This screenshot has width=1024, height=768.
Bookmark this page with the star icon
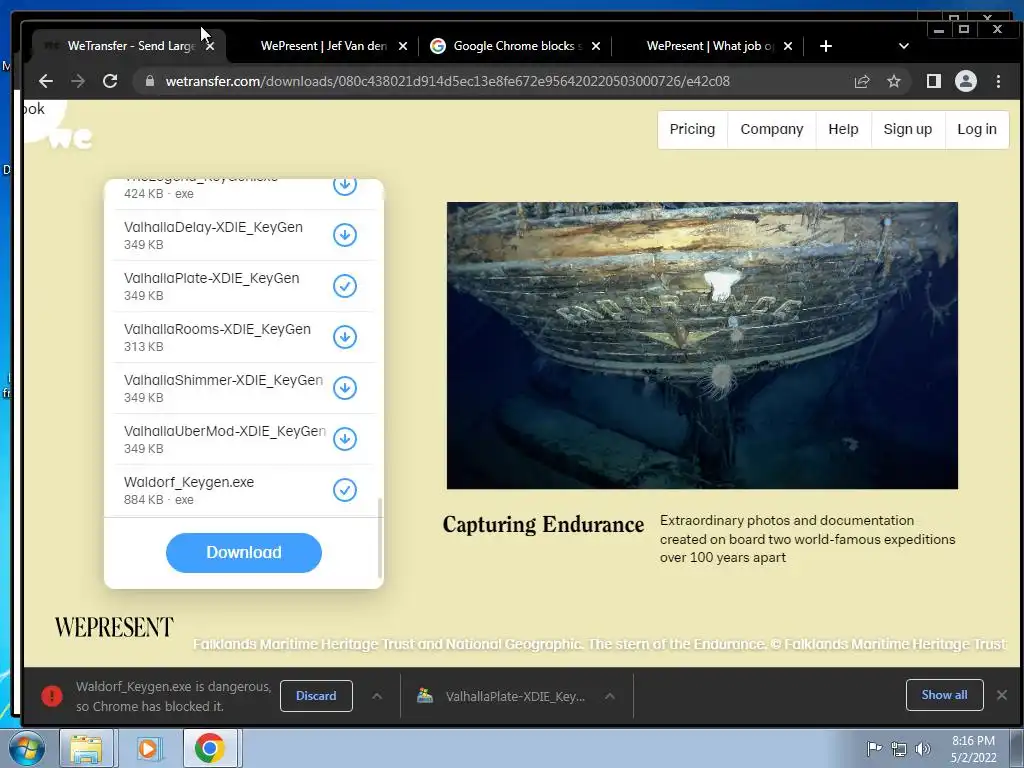(x=893, y=81)
